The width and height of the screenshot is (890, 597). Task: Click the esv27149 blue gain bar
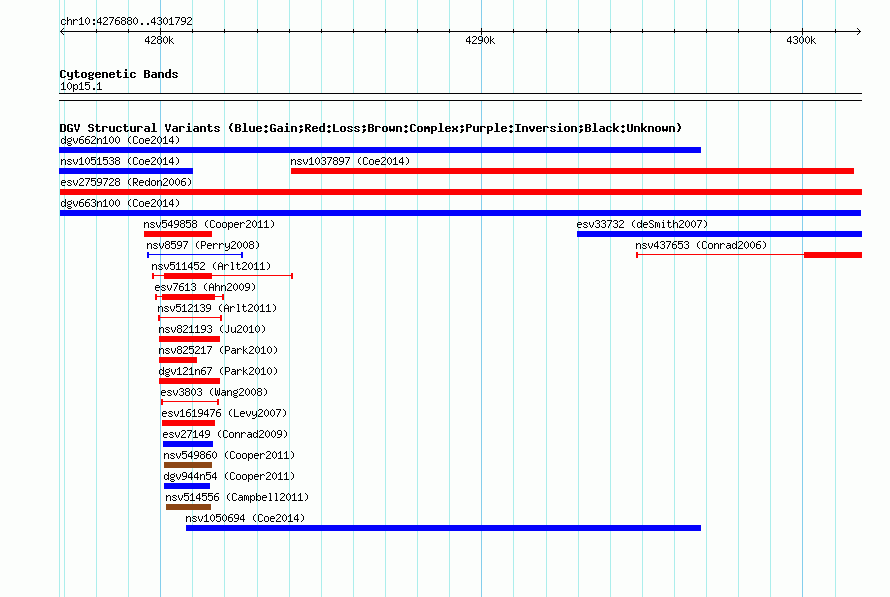click(188, 444)
